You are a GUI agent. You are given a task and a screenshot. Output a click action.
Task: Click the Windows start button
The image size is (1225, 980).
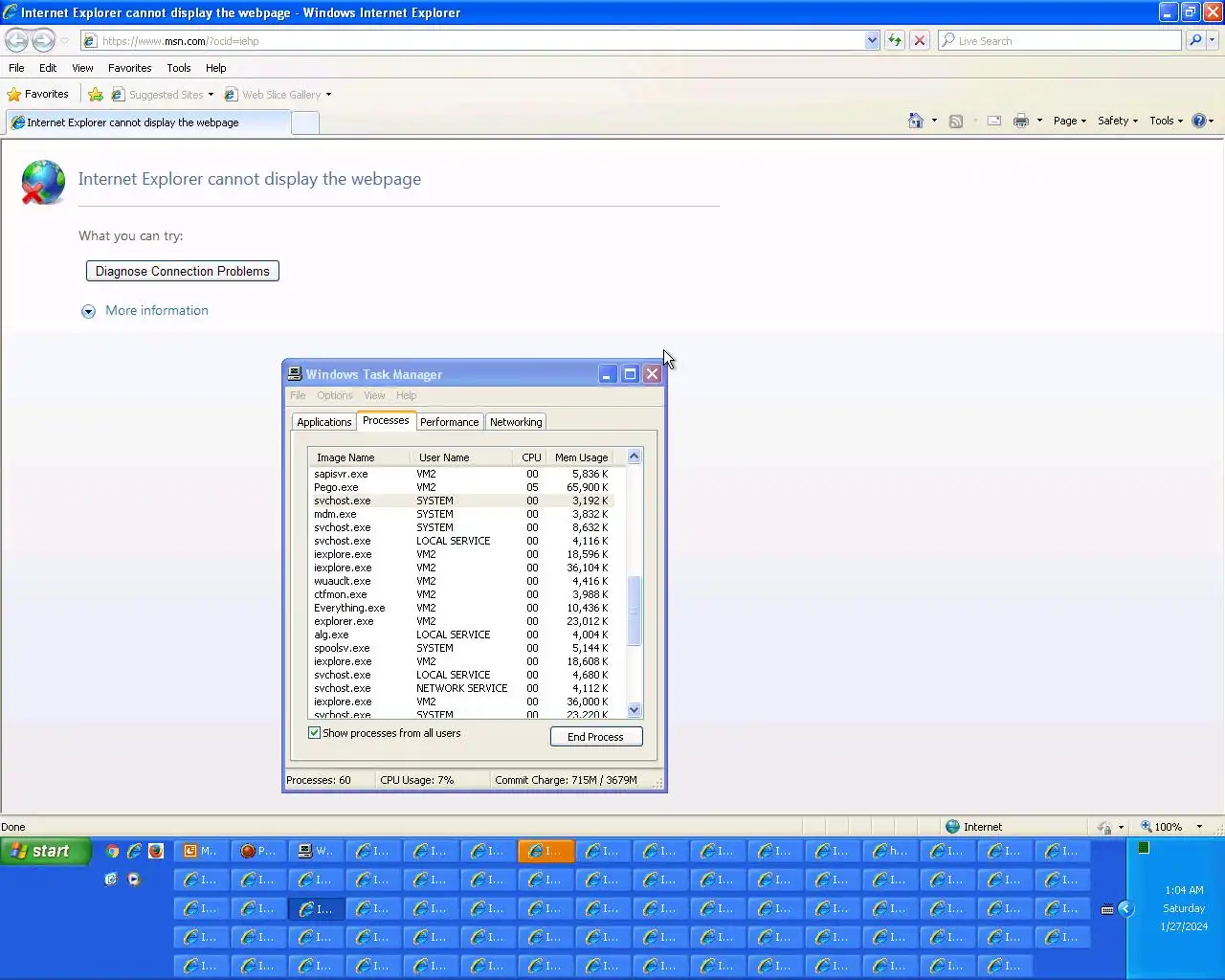[45, 851]
